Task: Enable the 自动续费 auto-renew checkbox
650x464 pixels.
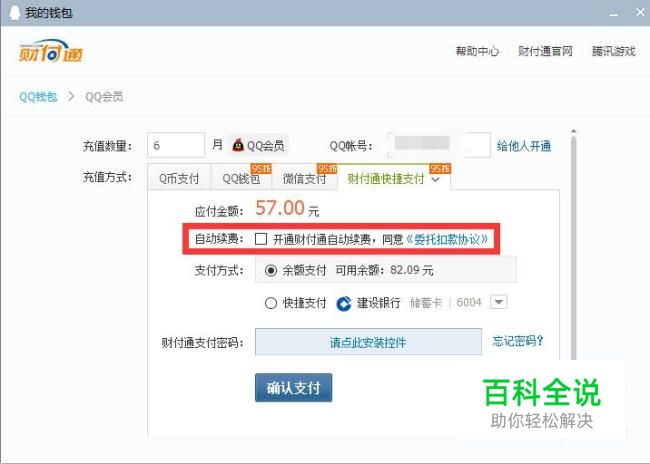Action: (261, 239)
